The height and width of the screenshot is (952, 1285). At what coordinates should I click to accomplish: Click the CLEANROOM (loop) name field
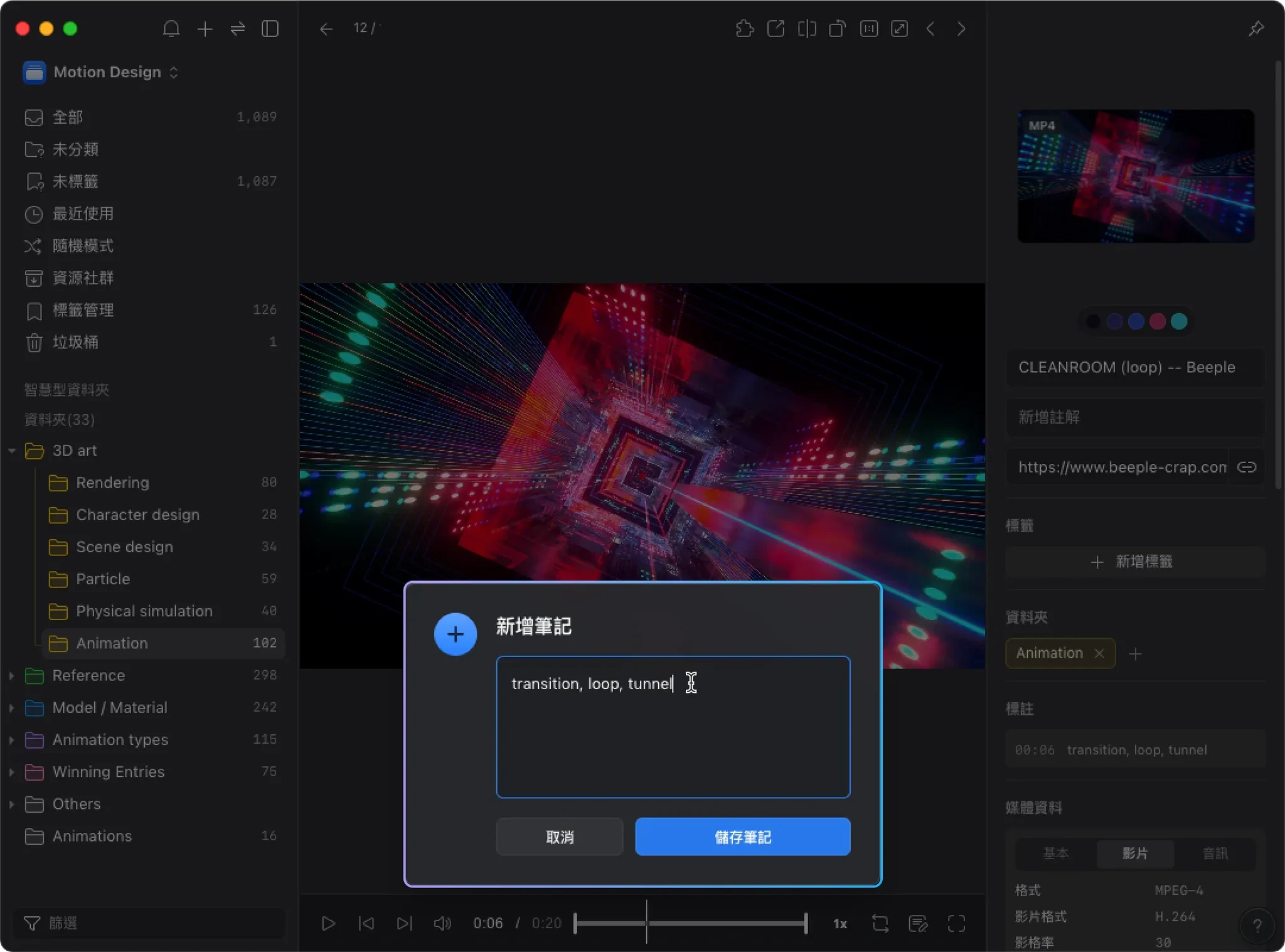pos(1136,367)
